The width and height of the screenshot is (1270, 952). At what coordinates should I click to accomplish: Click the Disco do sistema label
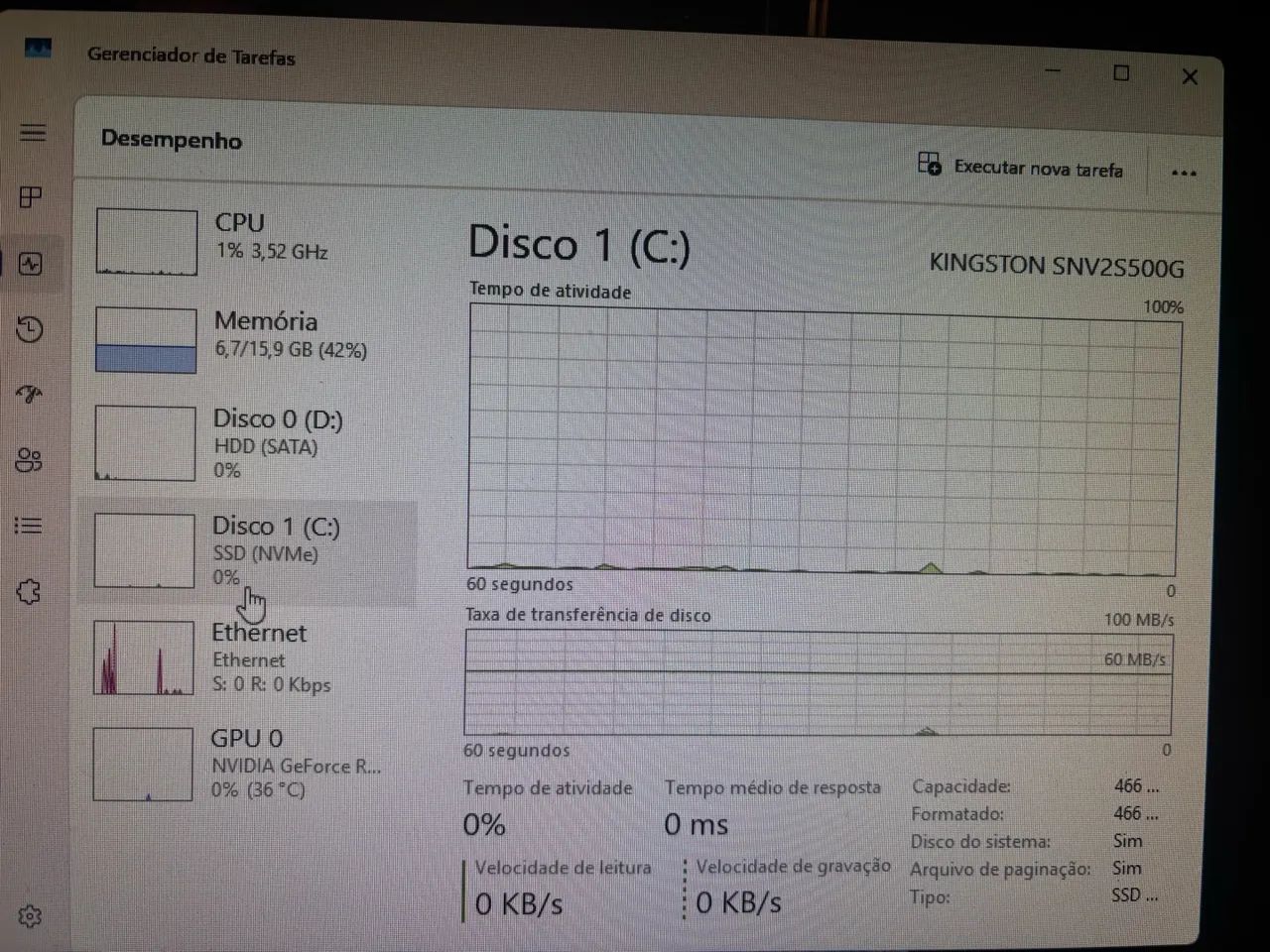[x=980, y=842]
